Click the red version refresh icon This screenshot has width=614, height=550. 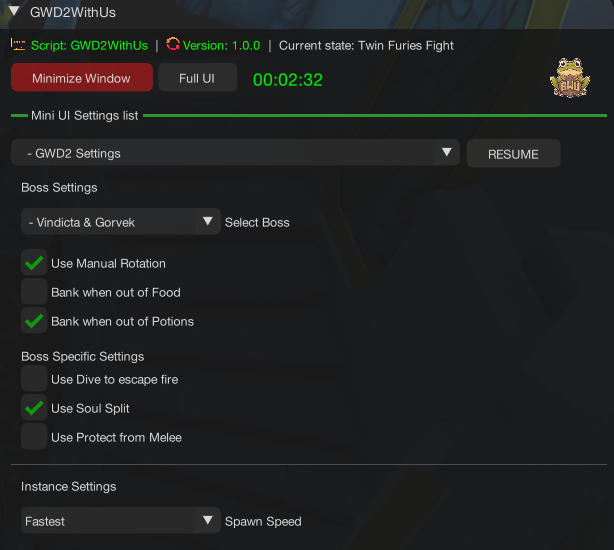[173, 44]
